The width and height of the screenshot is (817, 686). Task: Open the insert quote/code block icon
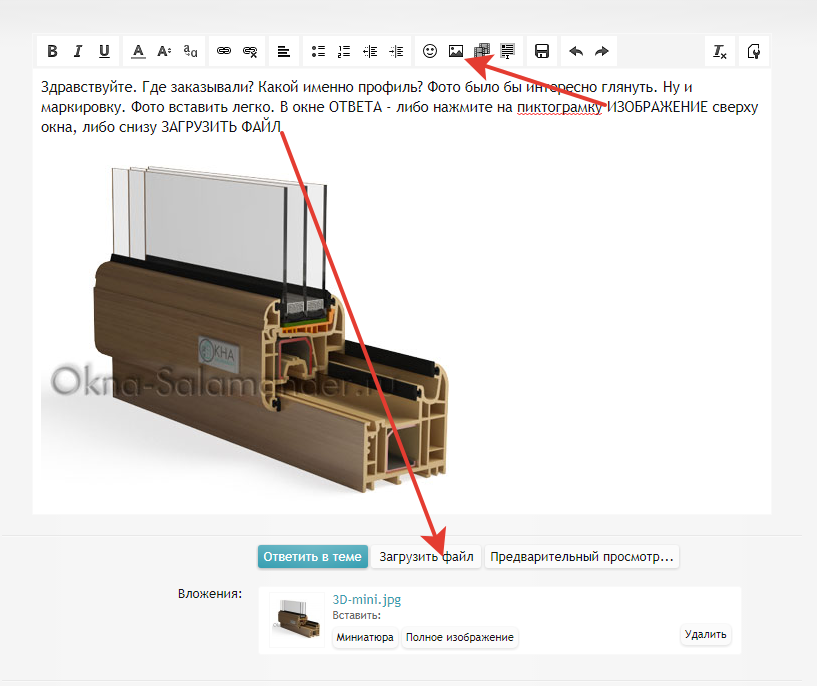(x=507, y=51)
